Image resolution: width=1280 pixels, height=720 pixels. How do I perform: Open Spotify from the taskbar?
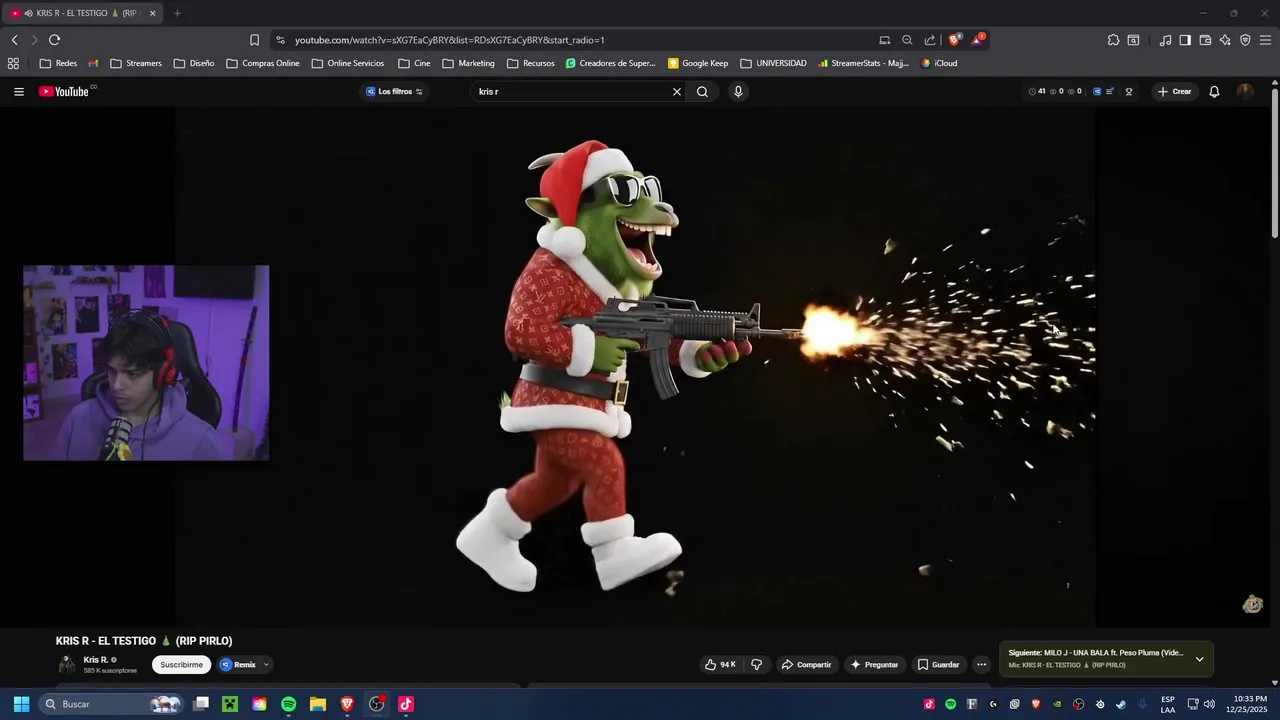pyautogui.click(x=288, y=704)
